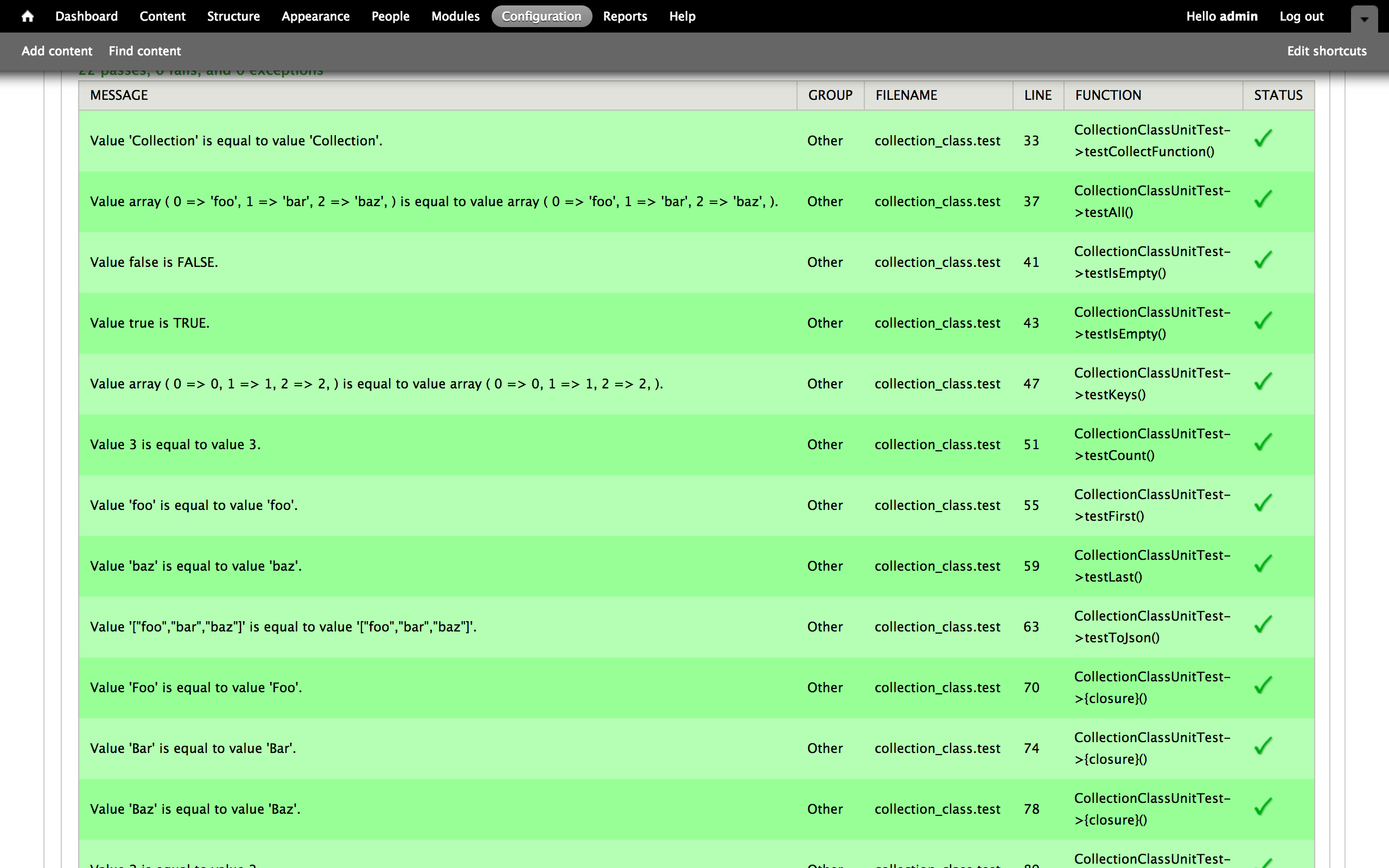Open the Appearance menu item
The height and width of the screenshot is (868, 1389).
click(315, 17)
